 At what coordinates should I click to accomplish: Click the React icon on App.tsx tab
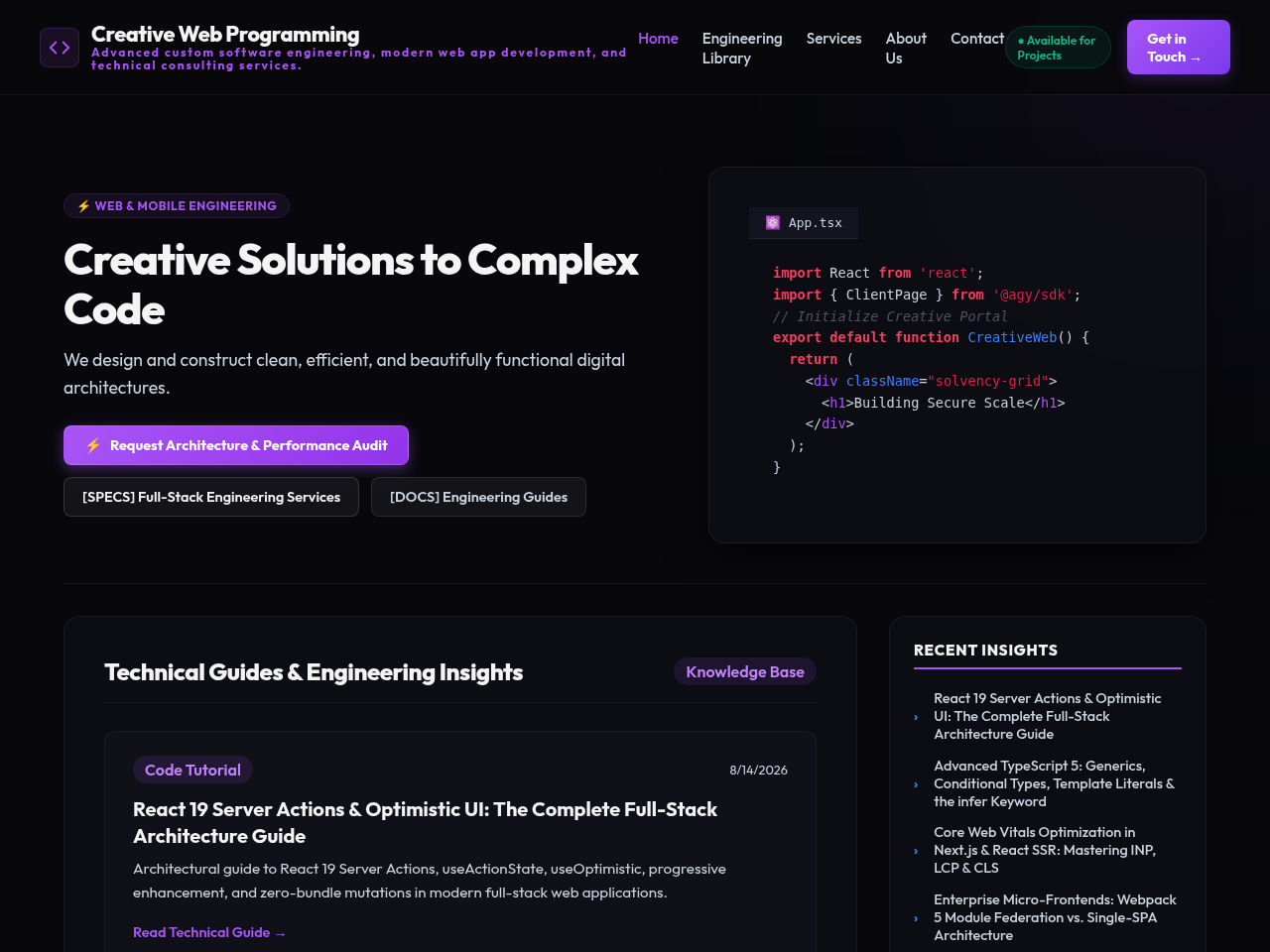click(773, 223)
